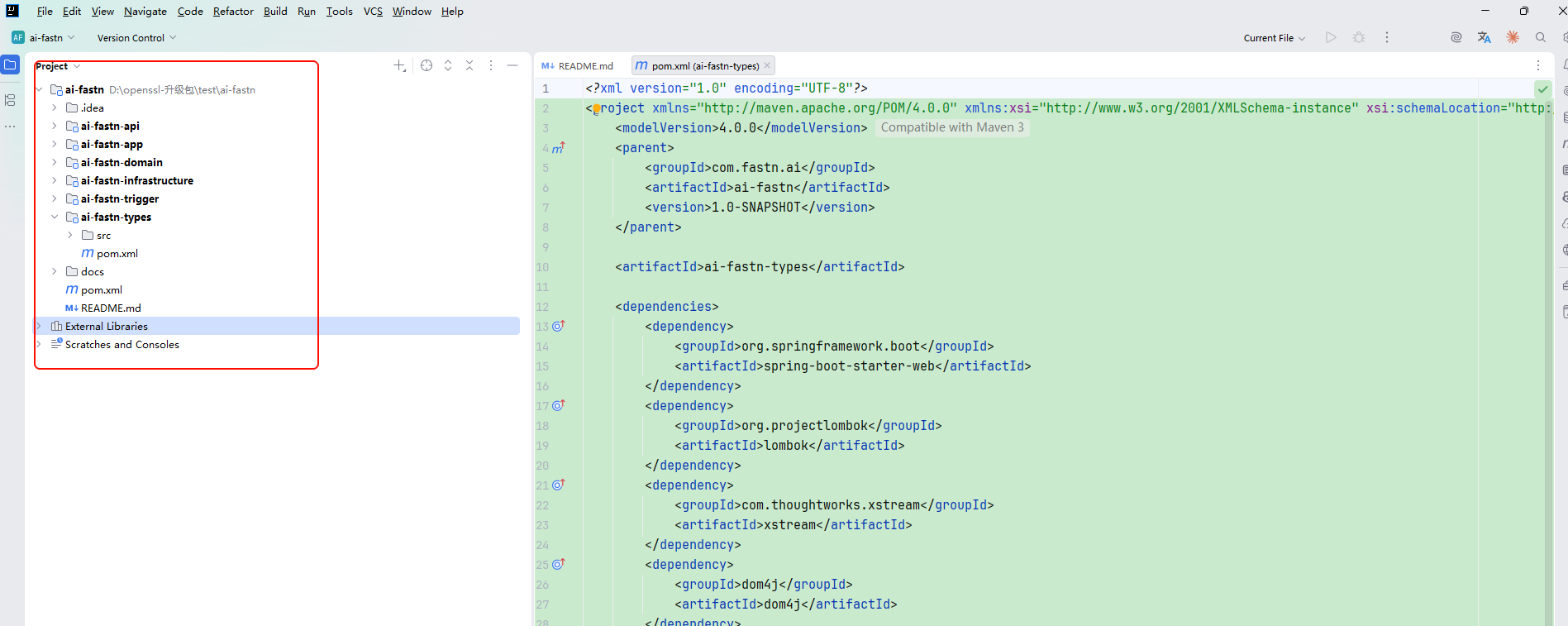Open the Project tool window from the sidebar
Viewport: 1568px width, 626px height.
(x=10, y=65)
